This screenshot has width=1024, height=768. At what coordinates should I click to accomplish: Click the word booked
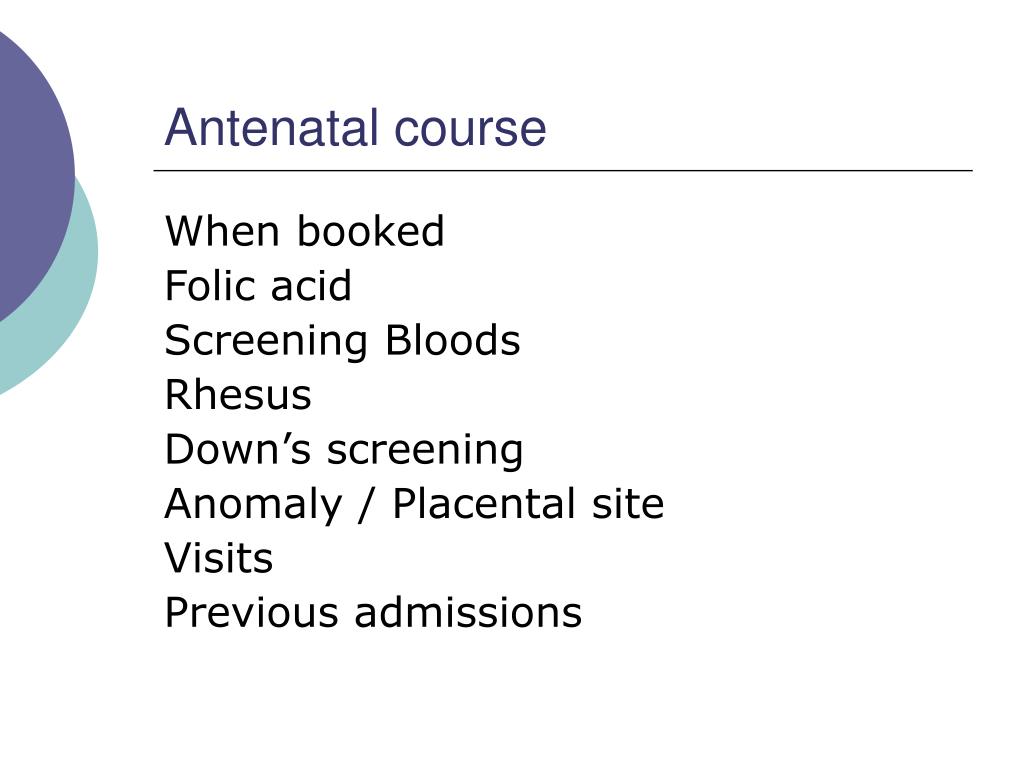tap(371, 231)
